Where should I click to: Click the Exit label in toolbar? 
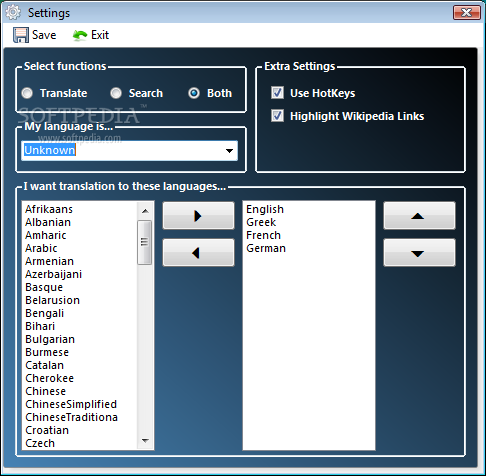100,35
